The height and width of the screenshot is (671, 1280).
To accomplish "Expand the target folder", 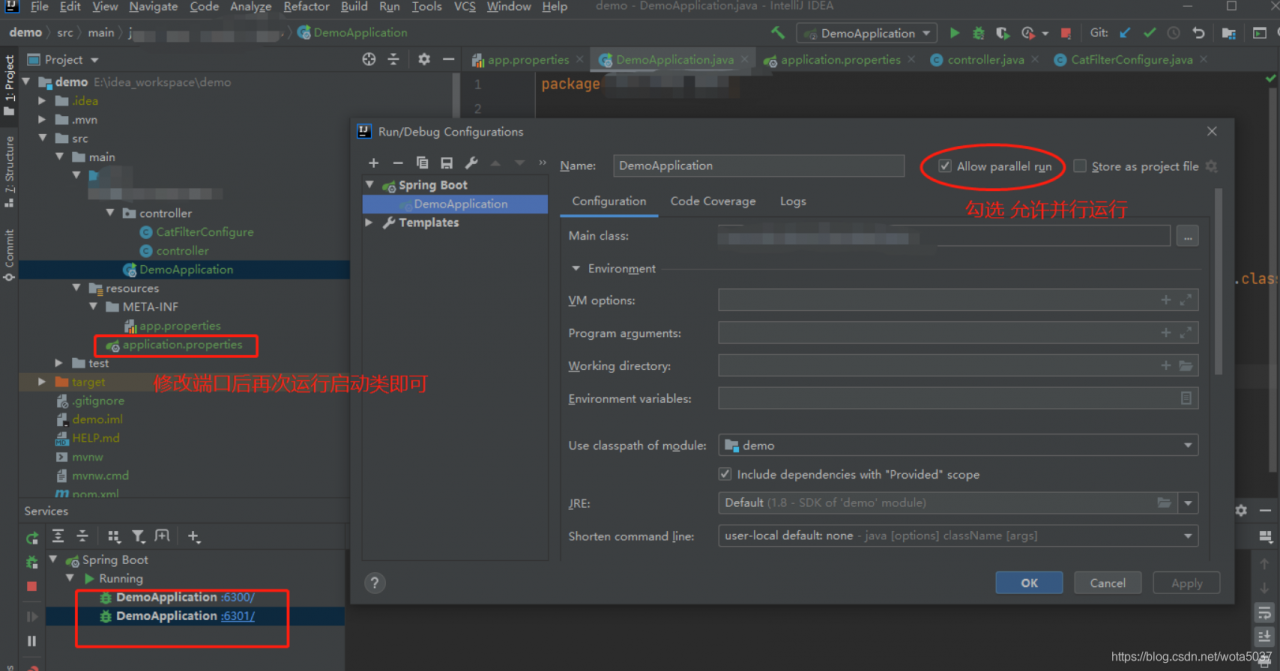I will [x=42, y=382].
